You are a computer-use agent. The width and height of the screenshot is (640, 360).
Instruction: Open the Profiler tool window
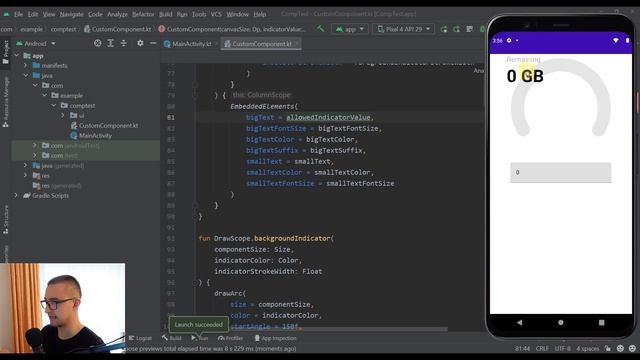(x=231, y=338)
